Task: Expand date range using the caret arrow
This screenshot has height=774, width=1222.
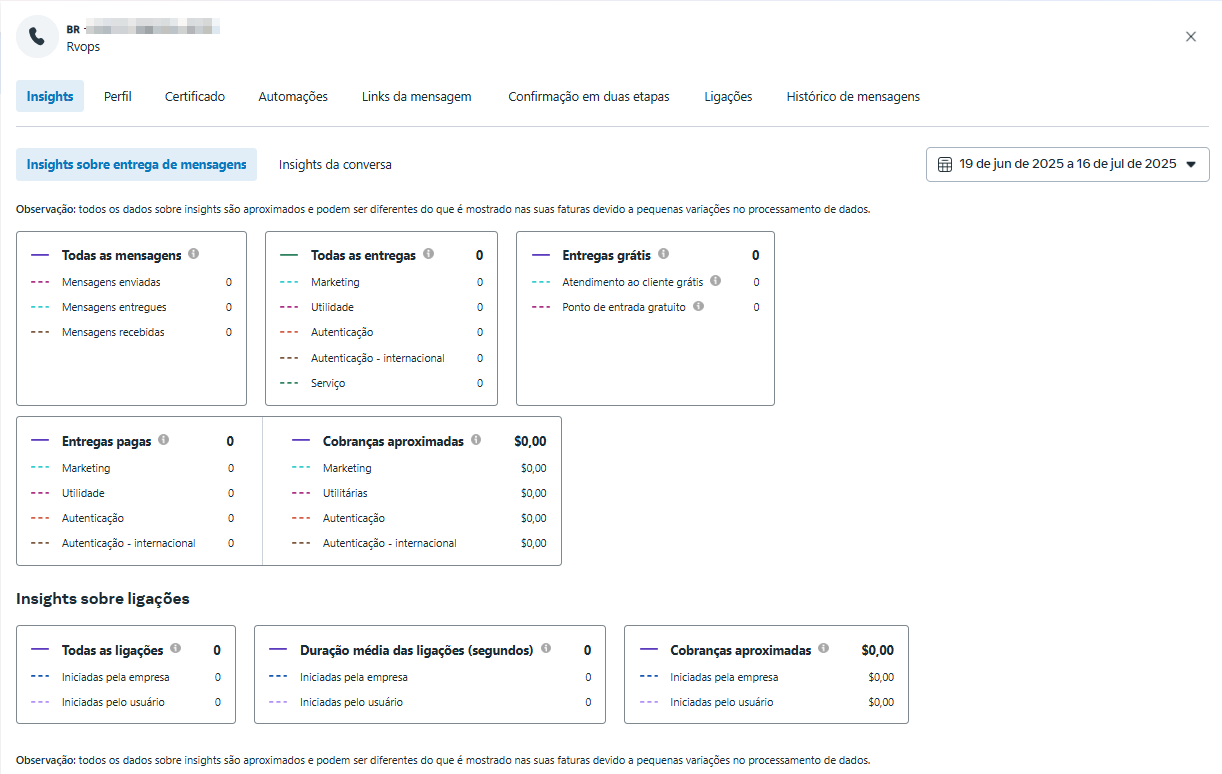Action: [x=1190, y=165]
